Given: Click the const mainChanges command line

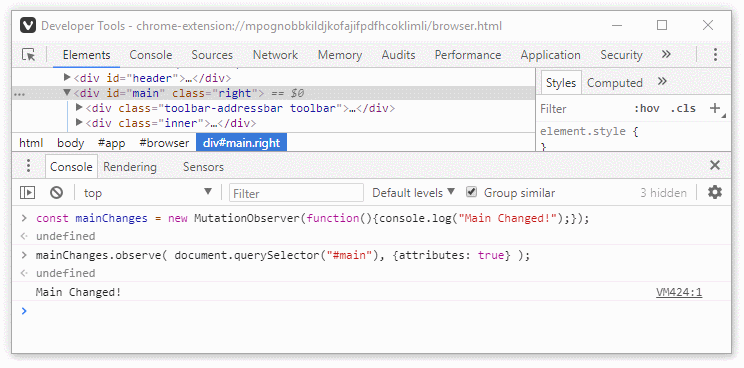Looking at the screenshot, I should (312, 219).
